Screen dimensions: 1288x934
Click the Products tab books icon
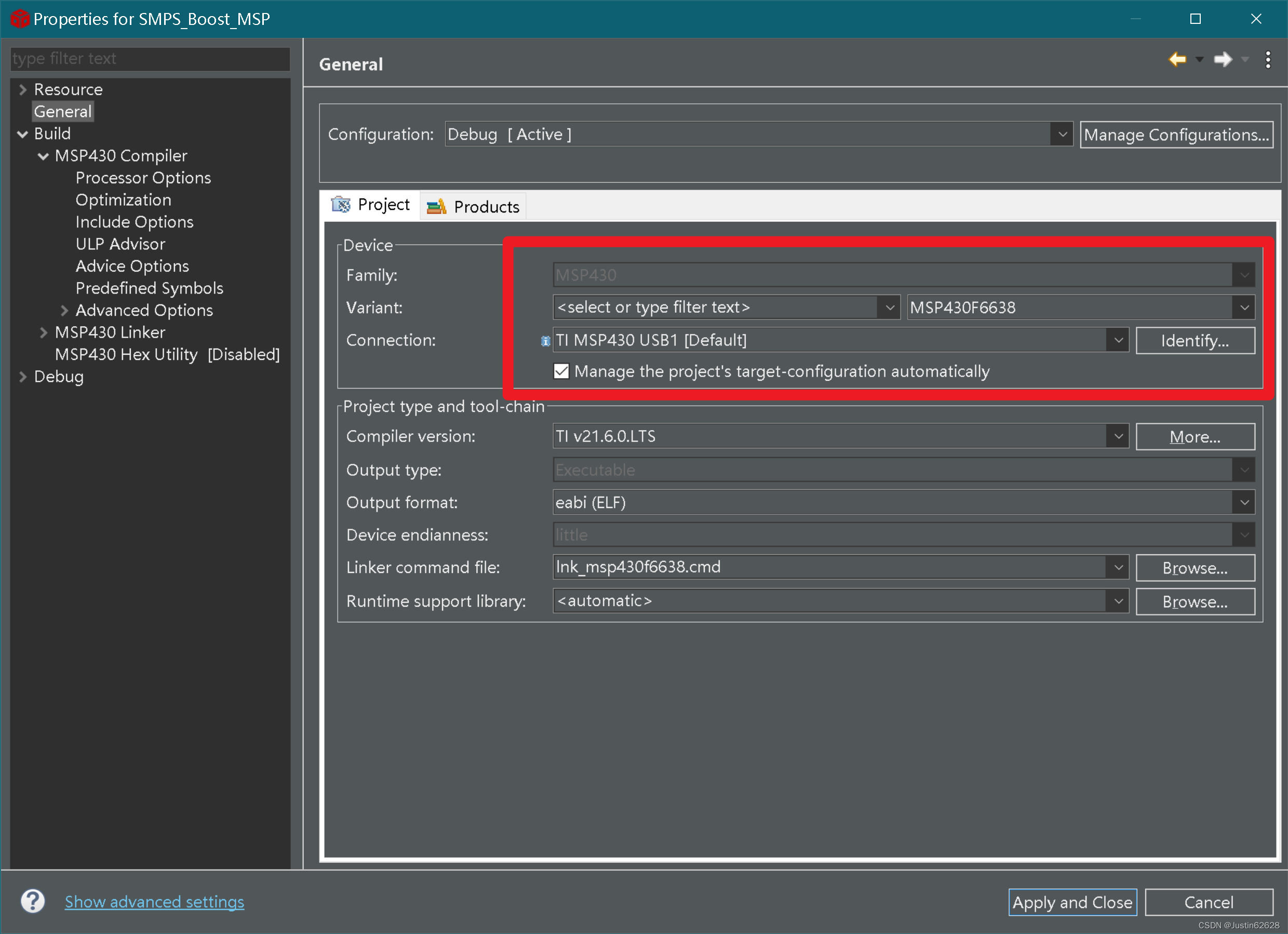pos(436,207)
